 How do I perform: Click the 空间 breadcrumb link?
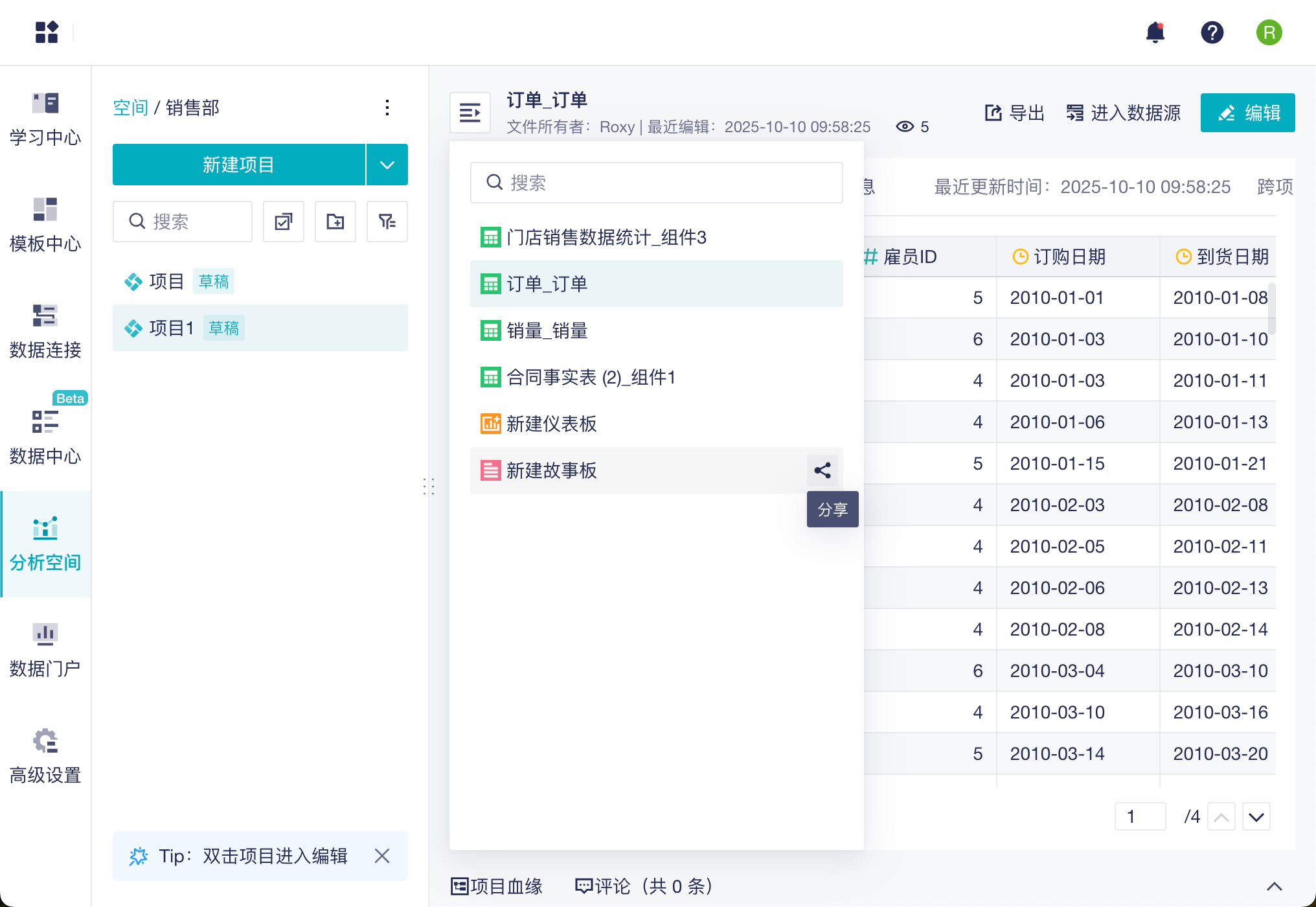(x=130, y=108)
